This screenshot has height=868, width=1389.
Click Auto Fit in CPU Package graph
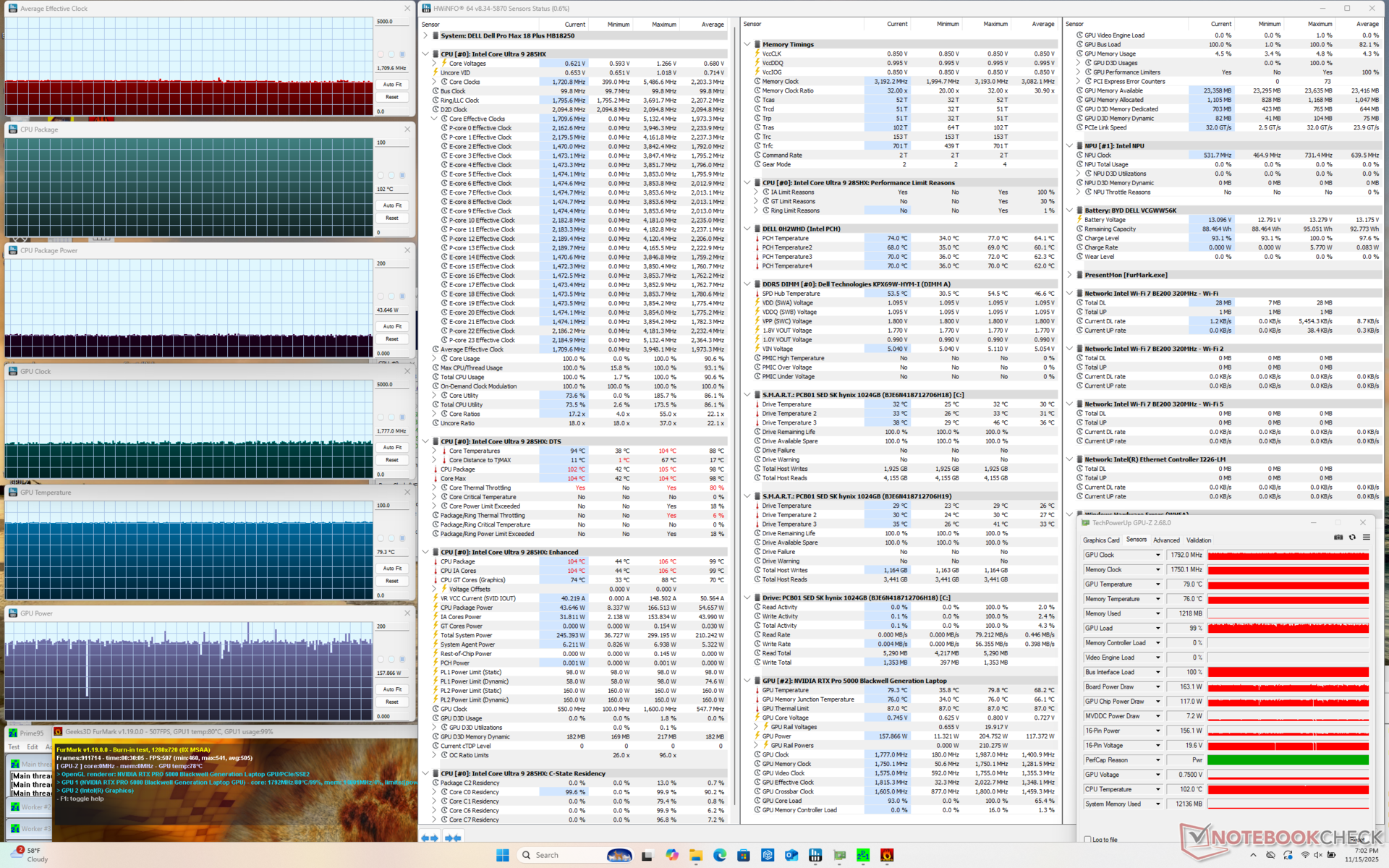[x=392, y=205]
